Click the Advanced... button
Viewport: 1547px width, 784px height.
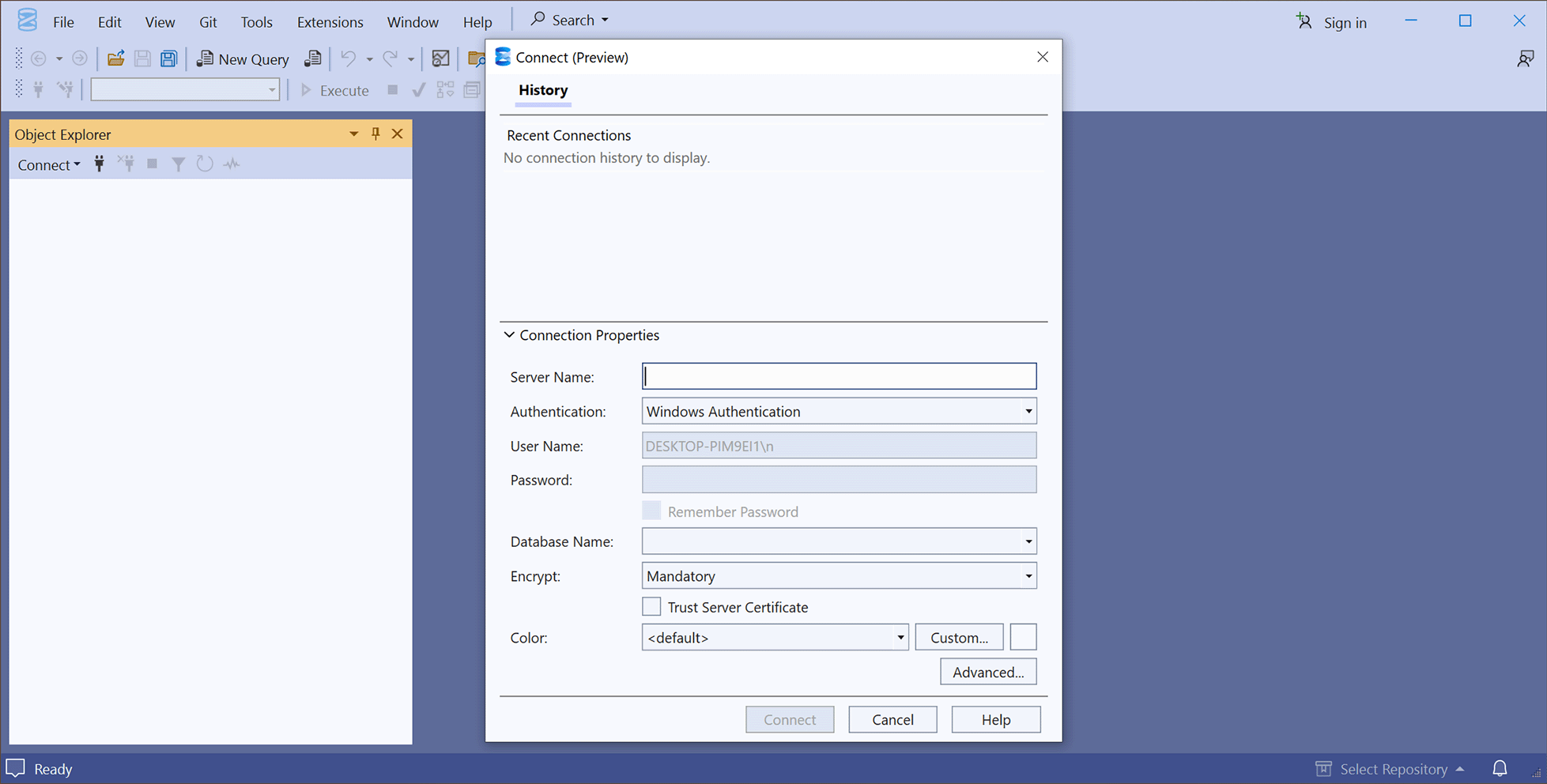(988, 672)
